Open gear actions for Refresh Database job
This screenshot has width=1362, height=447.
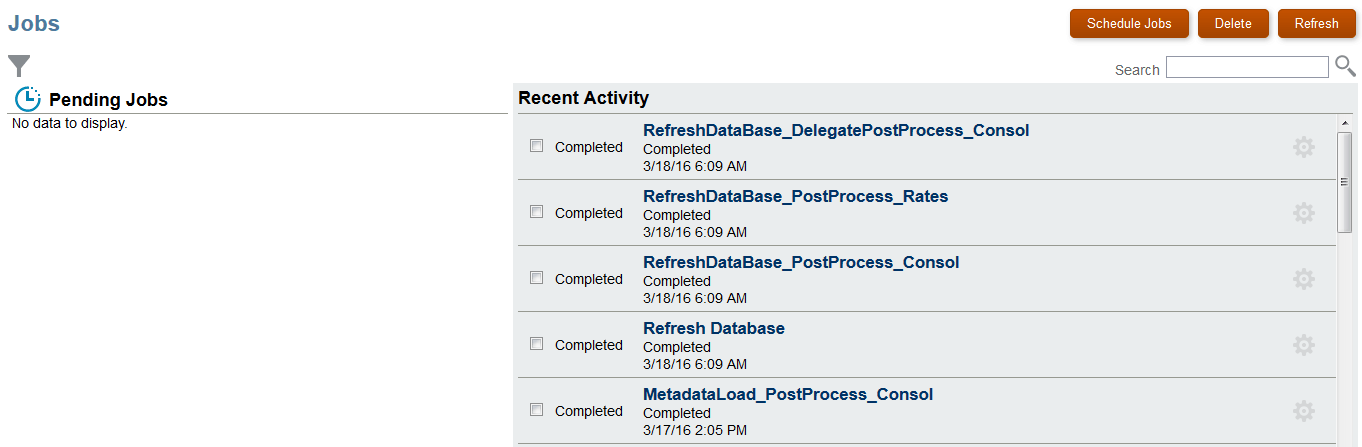click(1303, 345)
